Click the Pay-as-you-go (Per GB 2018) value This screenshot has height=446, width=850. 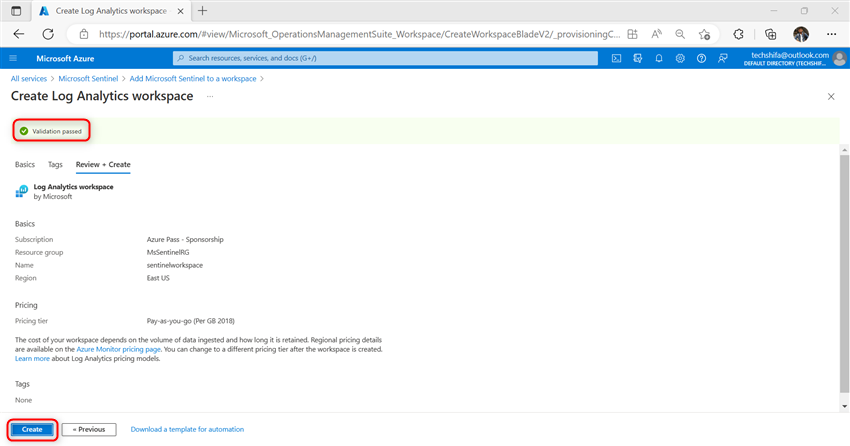pyautogui.click(x=190, y=321)
